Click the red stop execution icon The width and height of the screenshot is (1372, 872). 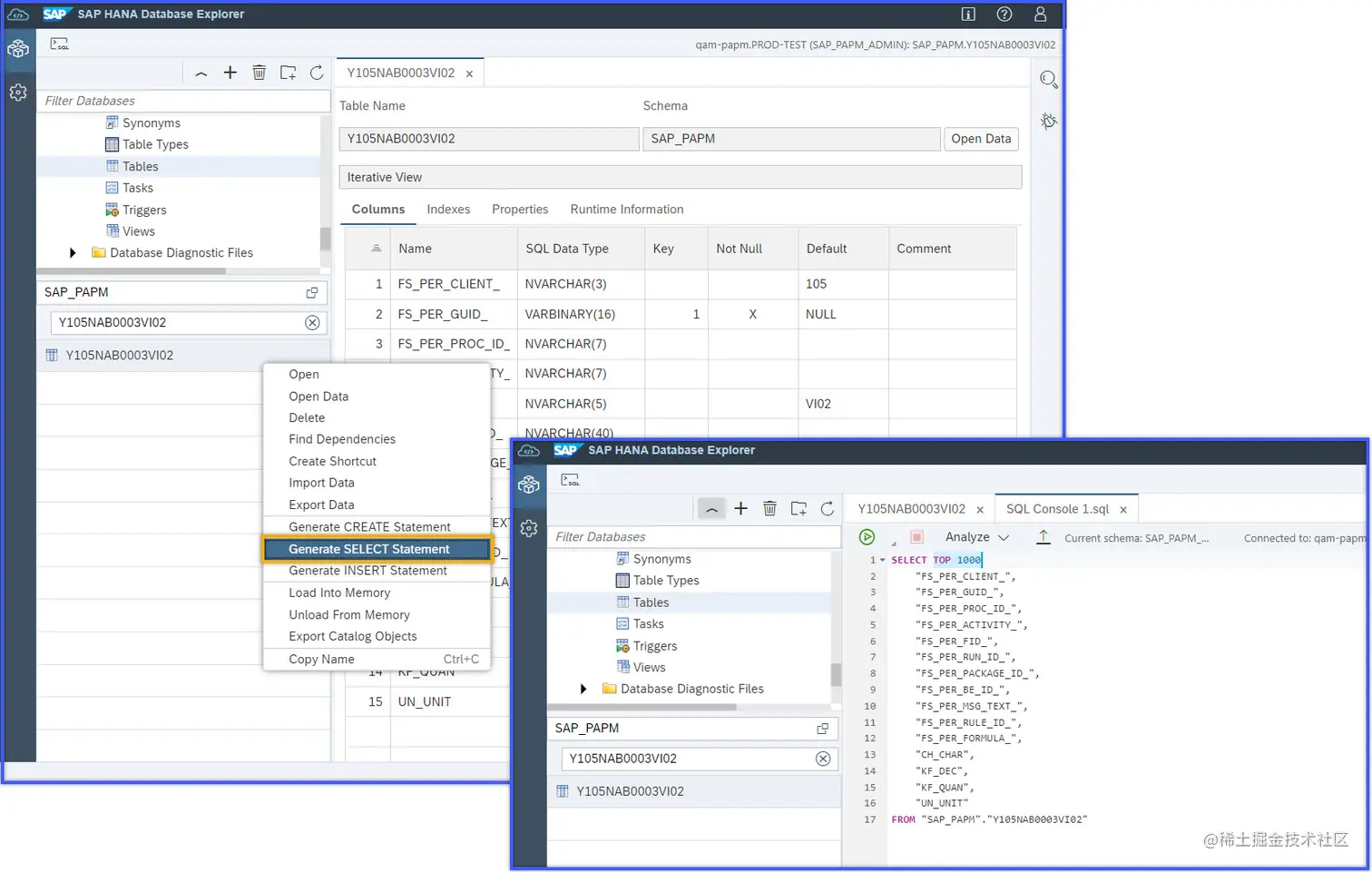[916, 537]
